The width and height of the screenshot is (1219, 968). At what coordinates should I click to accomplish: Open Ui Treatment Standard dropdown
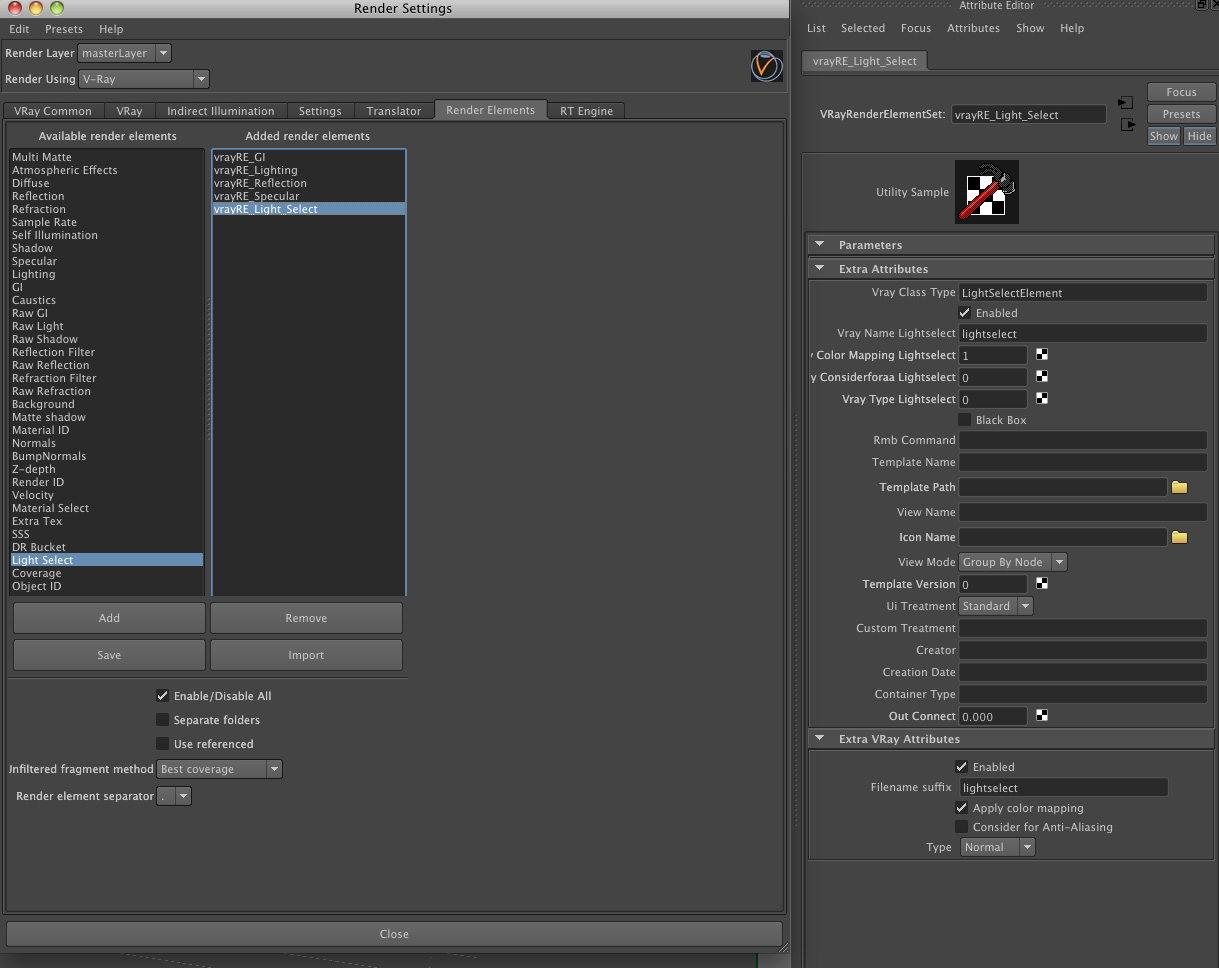(x=995, y=606)
